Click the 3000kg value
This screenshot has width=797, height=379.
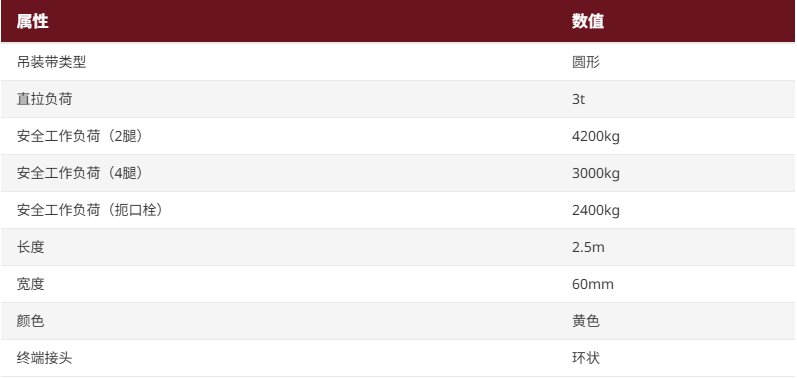[596, 174]
